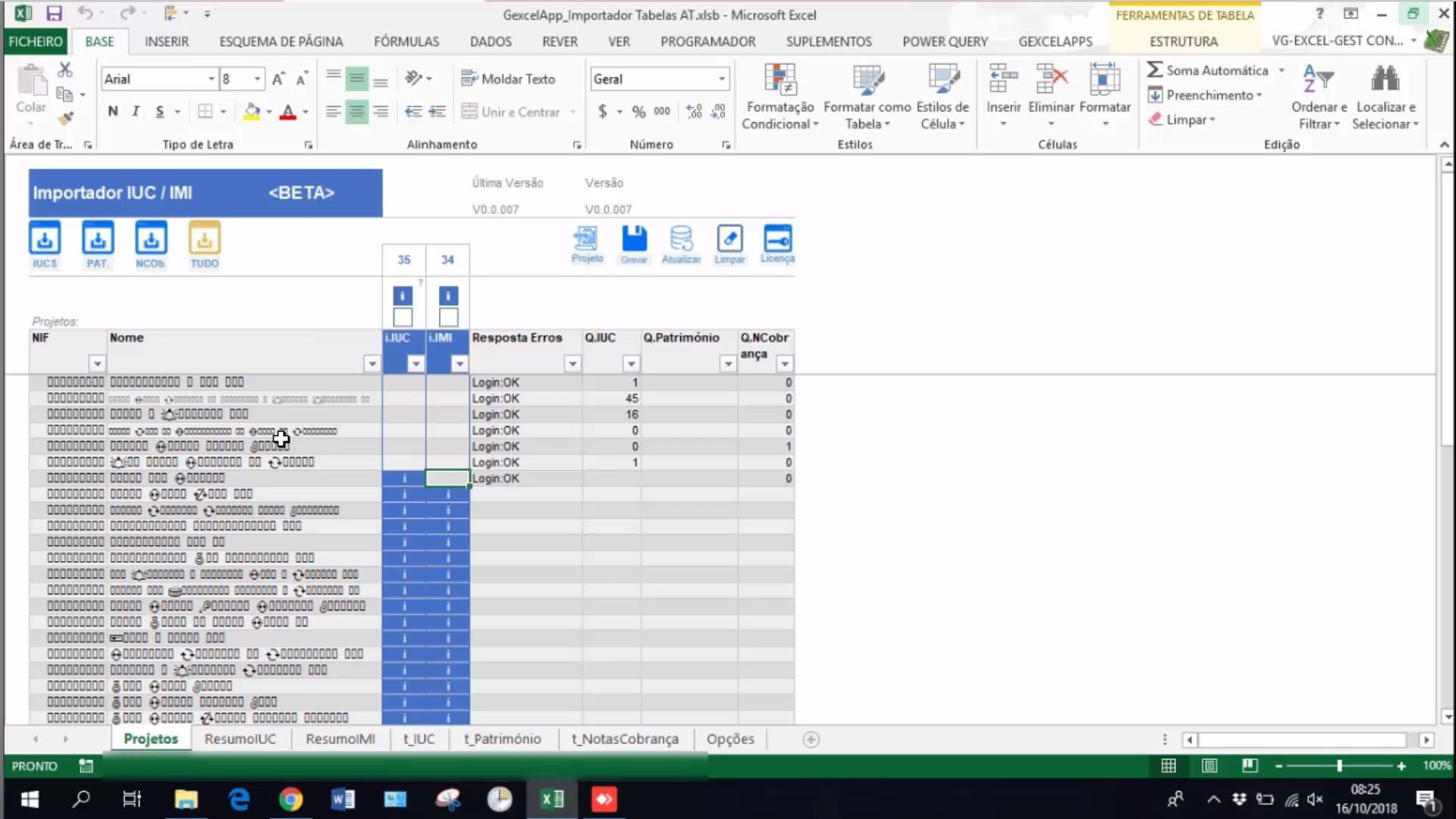This screenshot has height=819, width=1456.
Task: Open the NIF column filter dropdown
Action: (96, 364)
